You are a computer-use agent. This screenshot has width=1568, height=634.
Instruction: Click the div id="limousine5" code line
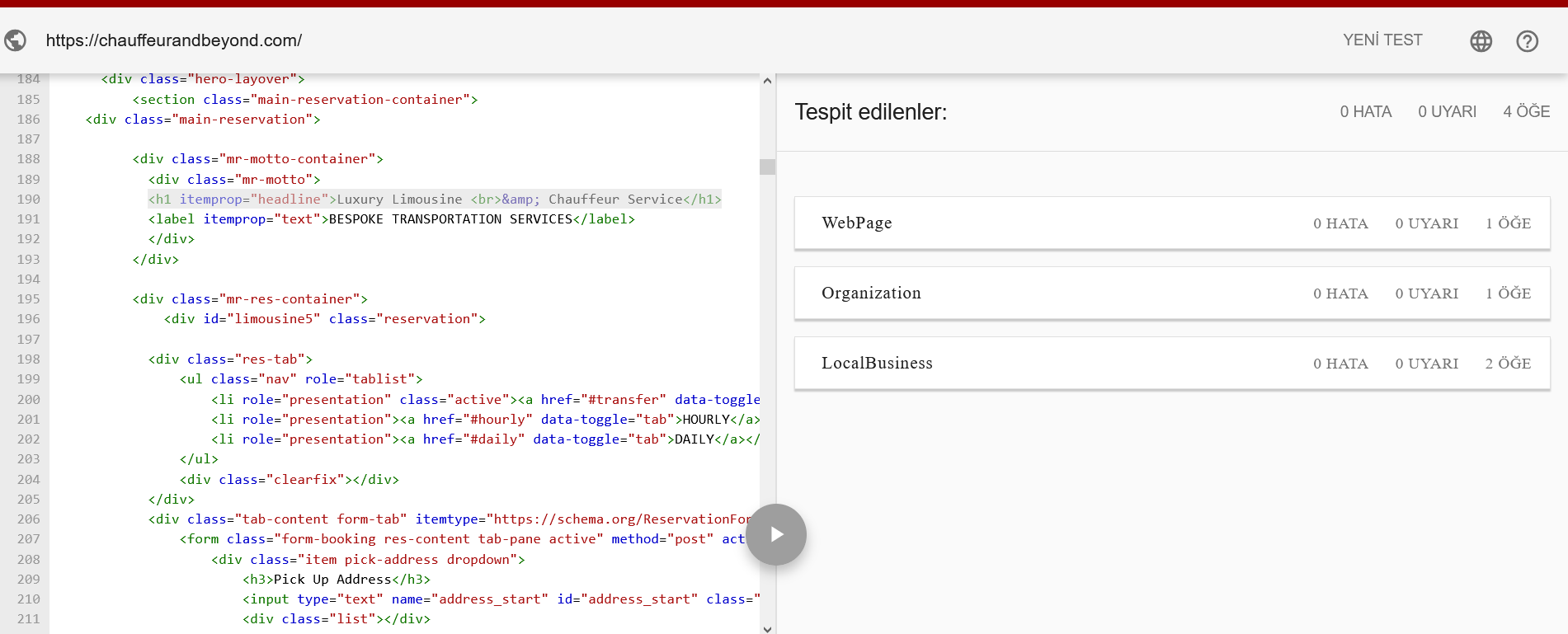click(325, 319)
